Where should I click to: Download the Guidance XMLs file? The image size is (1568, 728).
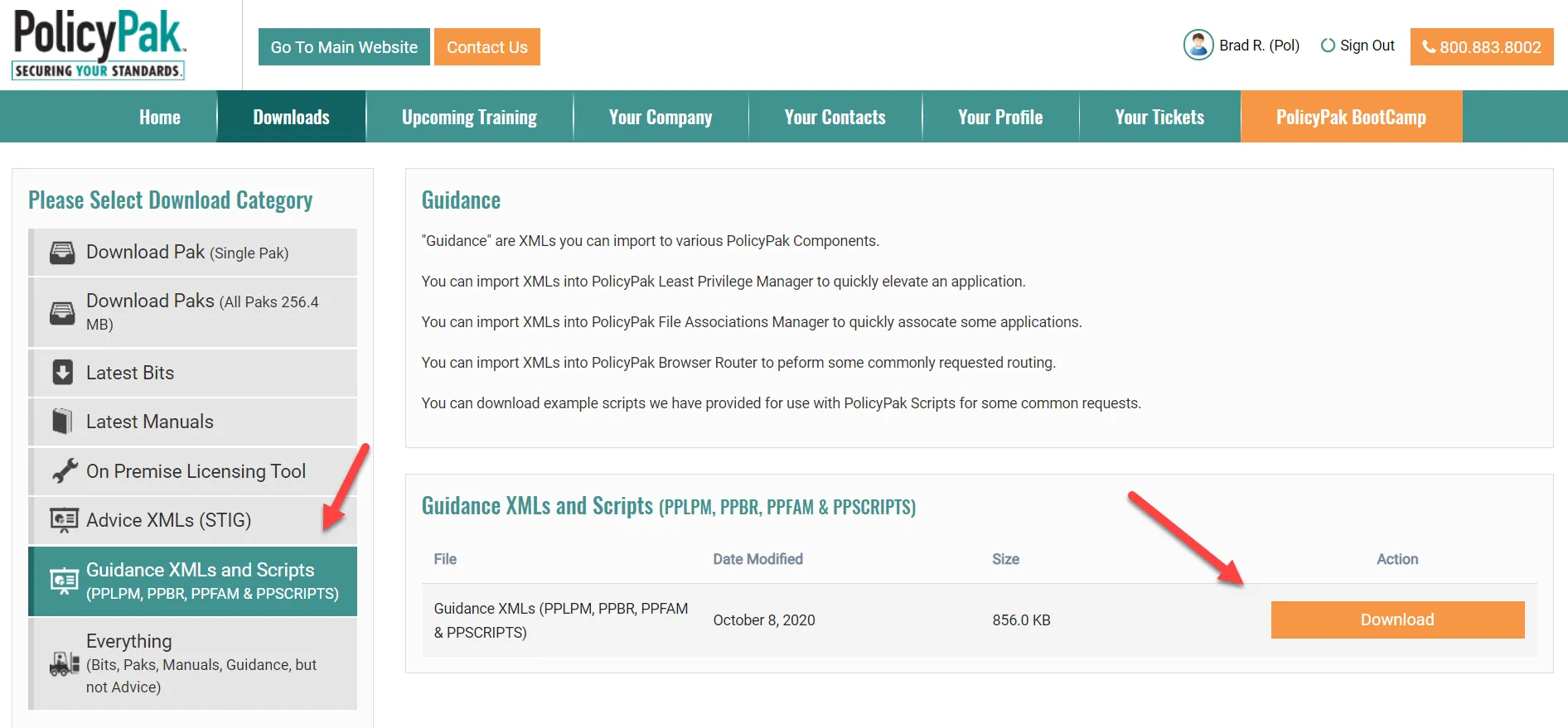[x=1397, y=620]
